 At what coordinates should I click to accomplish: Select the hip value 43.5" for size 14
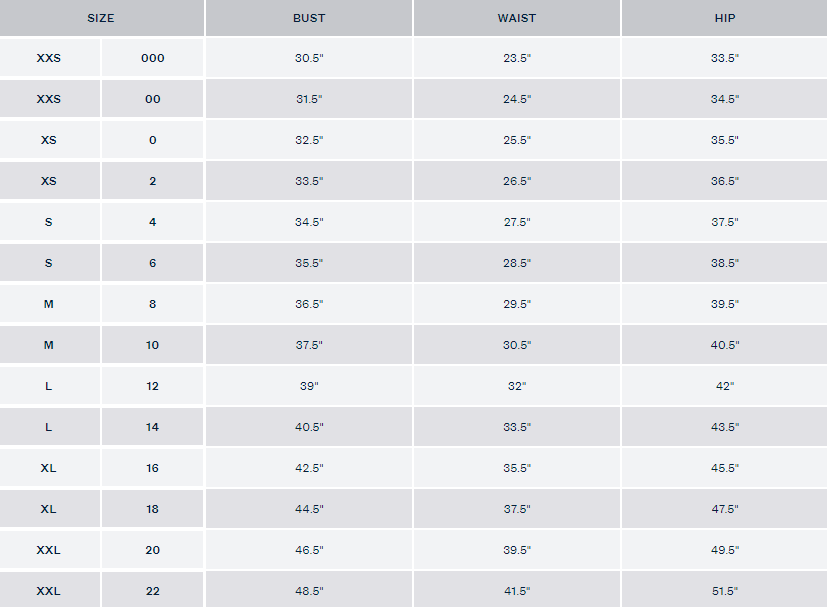coord(724,427)
